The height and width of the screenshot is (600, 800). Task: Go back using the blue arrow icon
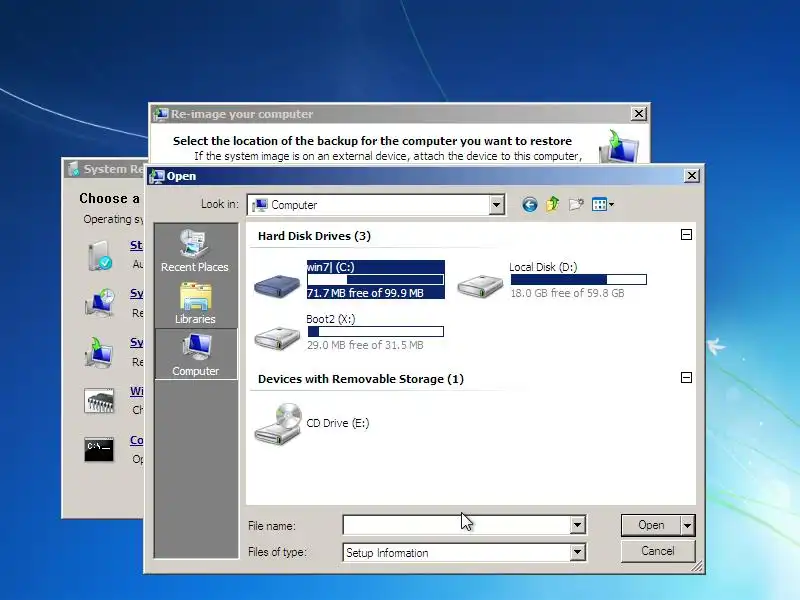click(x=530, y=205)
